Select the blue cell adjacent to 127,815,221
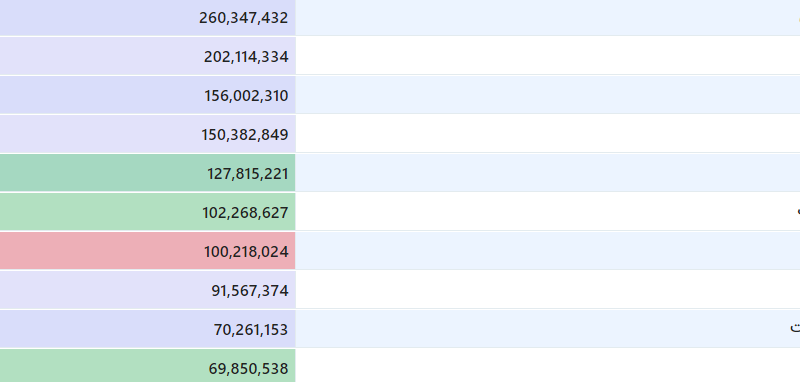The height and width of the screenshot is (382, 800). (548, 173)
